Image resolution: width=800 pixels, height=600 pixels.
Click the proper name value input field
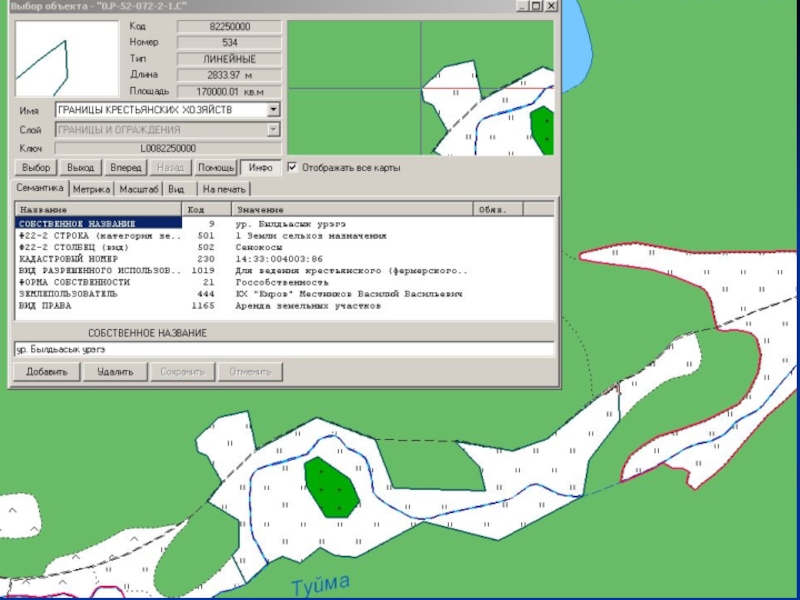click(x=283, y=349)
